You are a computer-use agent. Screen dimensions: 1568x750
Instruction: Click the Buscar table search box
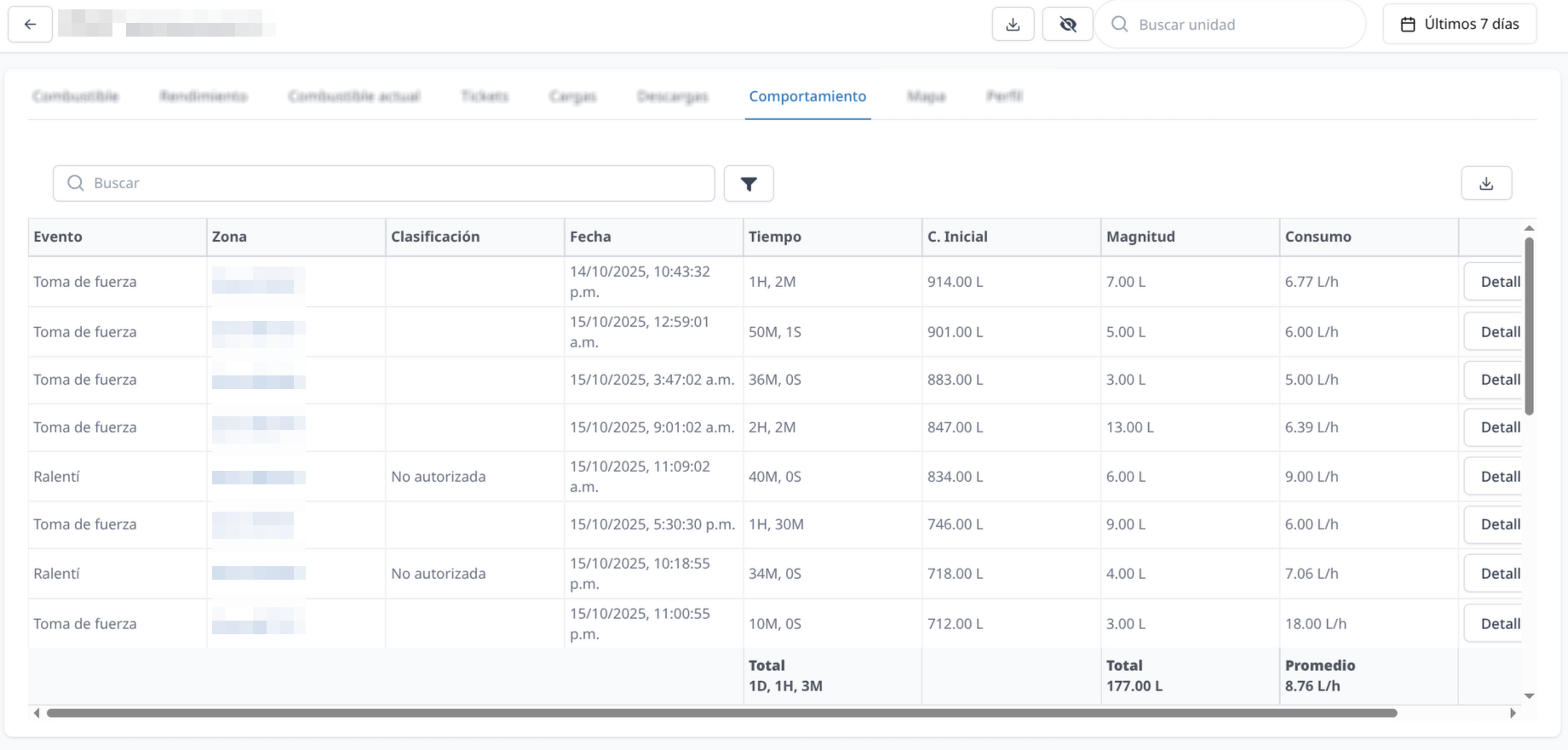point(384,183)
